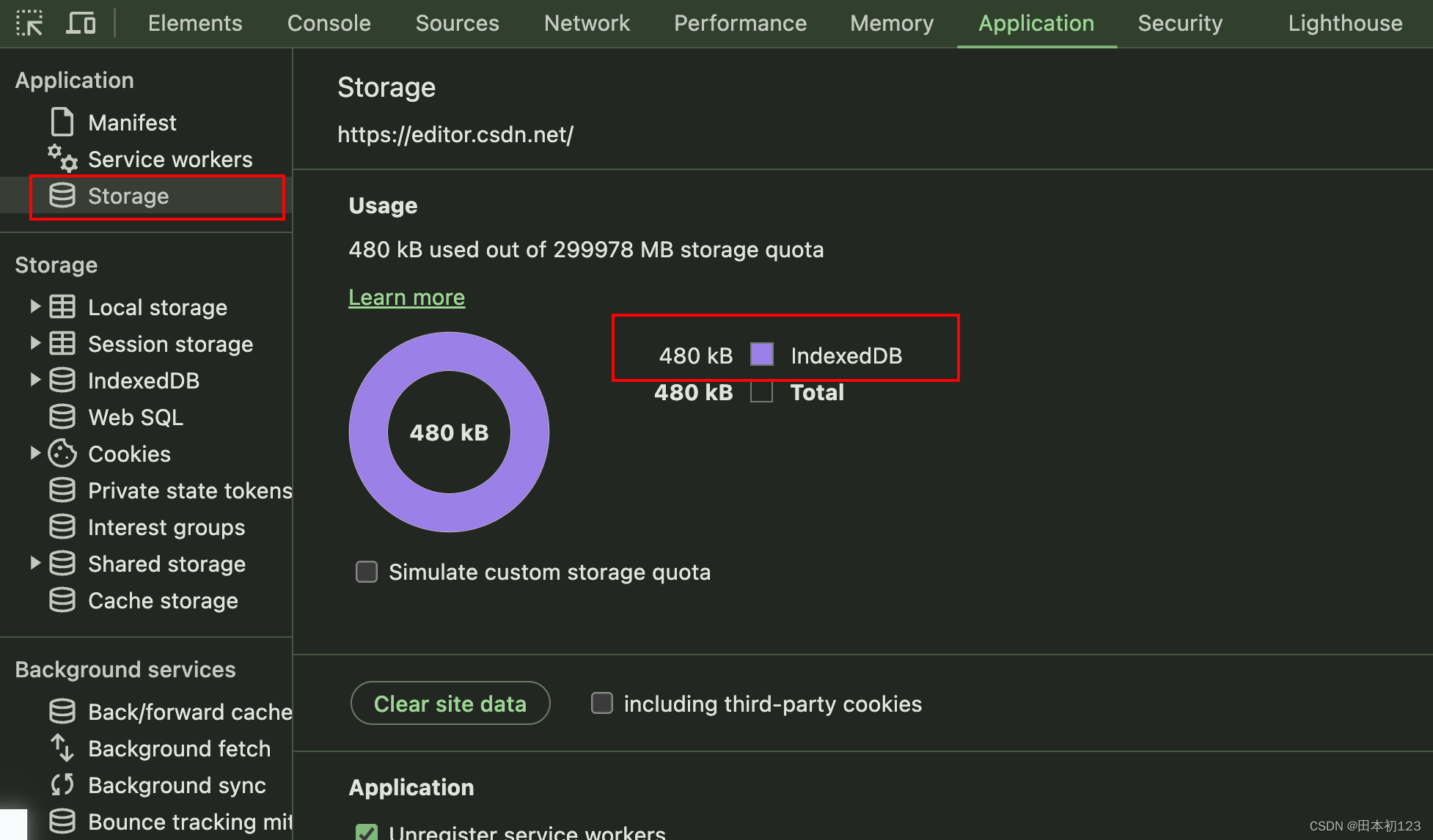Viewport: 1433px width, 840px height.
Task: Select Background fetch entry
Action: pos(180,748)
